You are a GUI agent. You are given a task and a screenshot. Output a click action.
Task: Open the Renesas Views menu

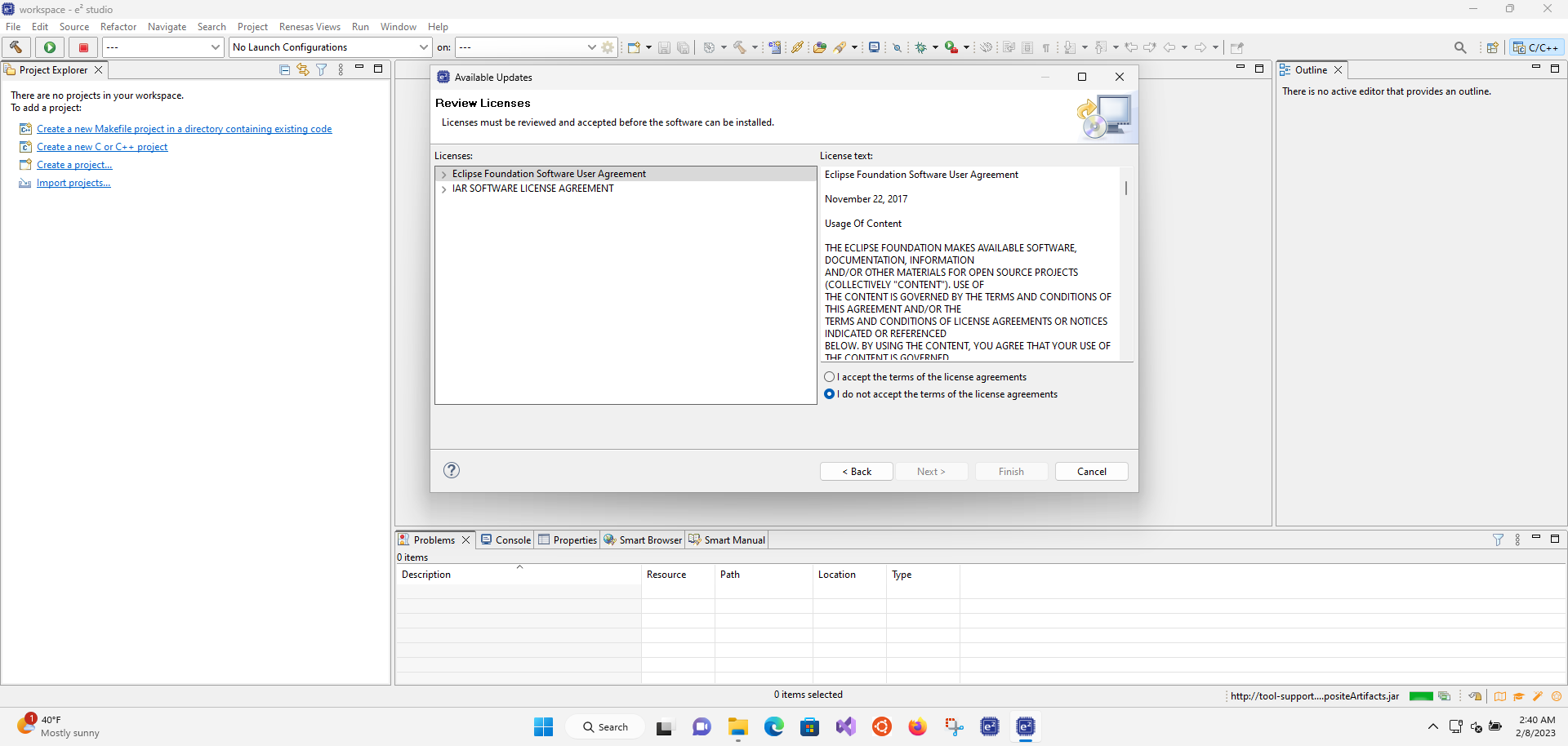(310, 27)
